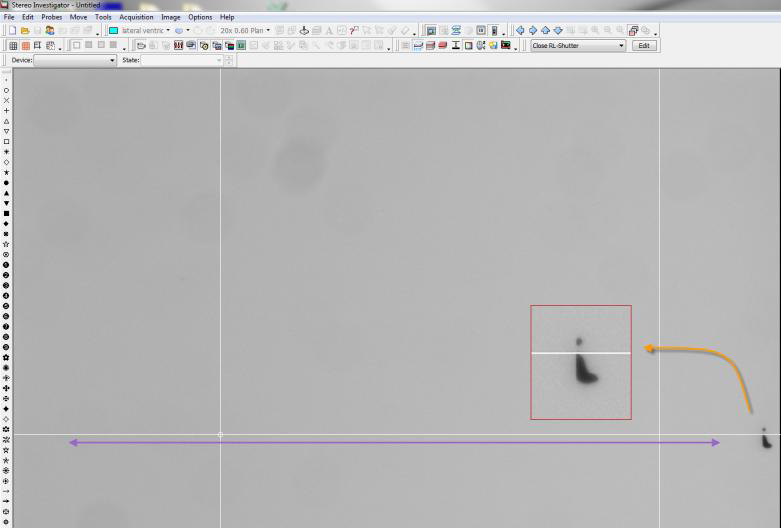Select the X-shaped marker in left palette

click(x=7, y=101)
